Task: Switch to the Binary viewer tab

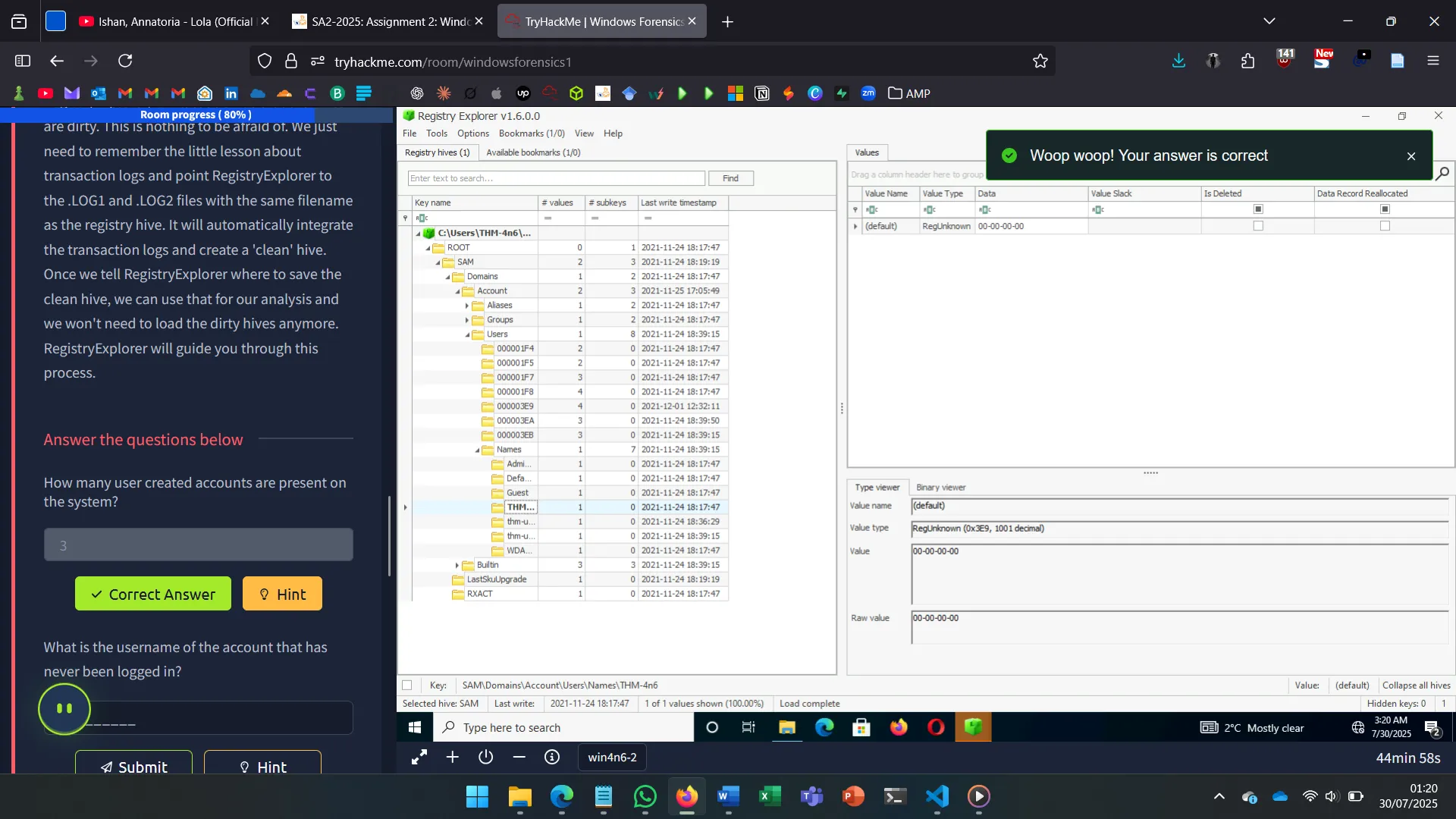Action: [x=940, y=488]
